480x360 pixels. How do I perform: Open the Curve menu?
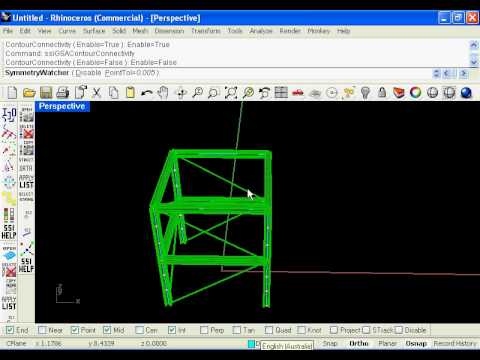(x=67, y=31)
